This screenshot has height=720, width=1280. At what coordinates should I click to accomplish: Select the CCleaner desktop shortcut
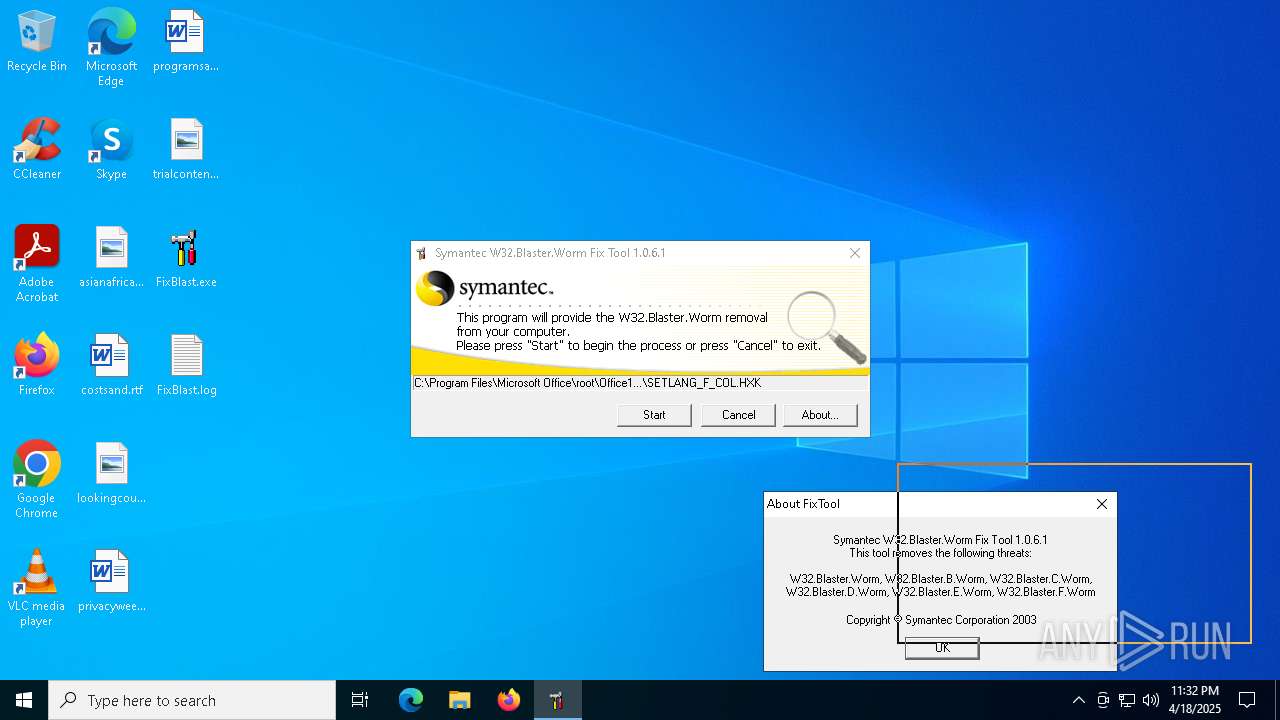tap(37, 150)
